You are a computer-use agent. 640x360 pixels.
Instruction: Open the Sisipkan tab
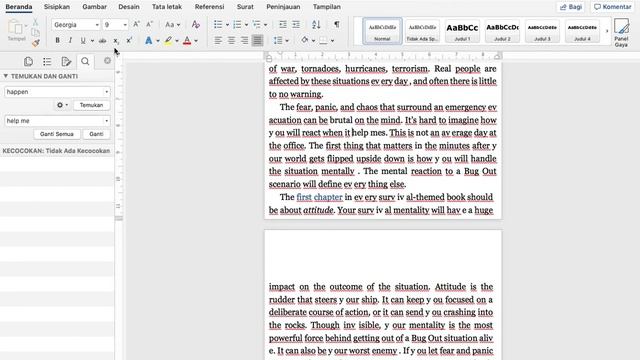[x=57, y=7]
